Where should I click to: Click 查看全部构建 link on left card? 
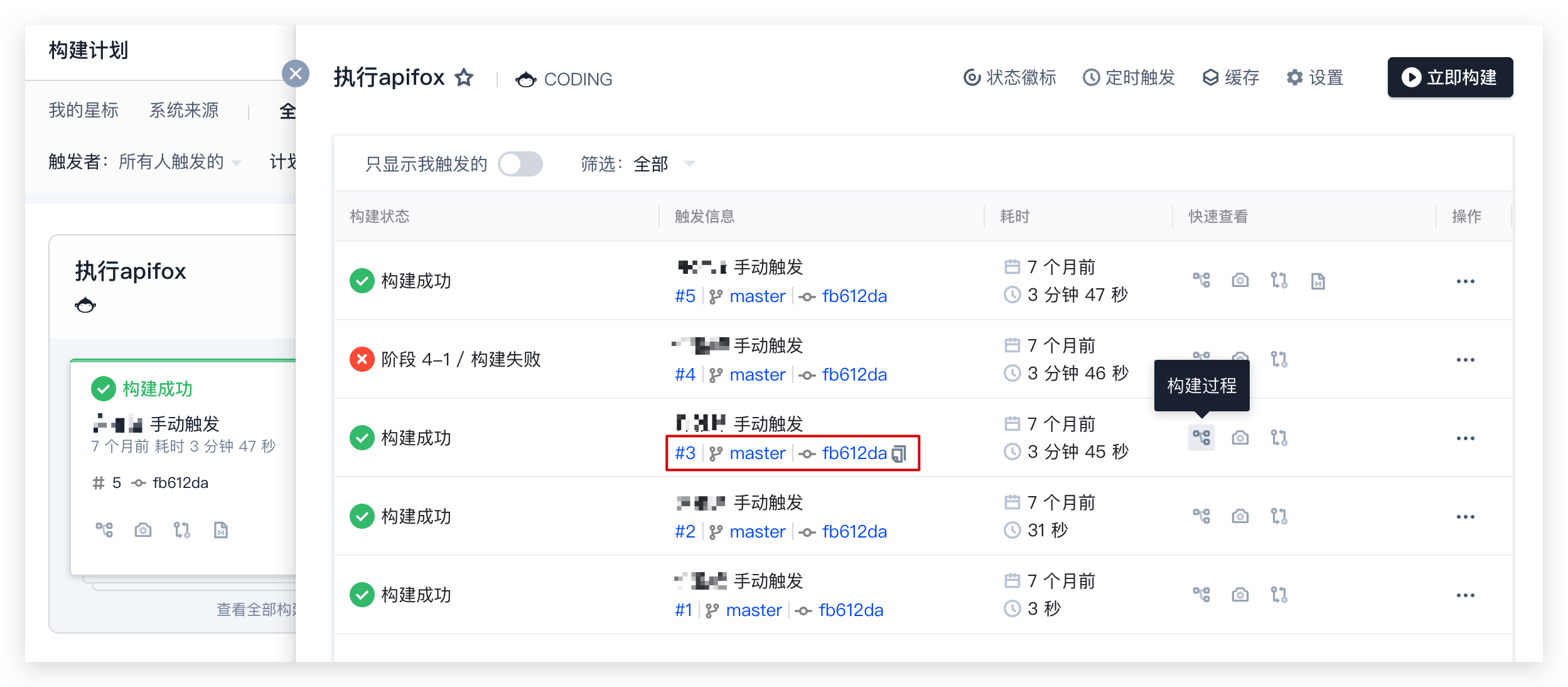tap(256, 609)
